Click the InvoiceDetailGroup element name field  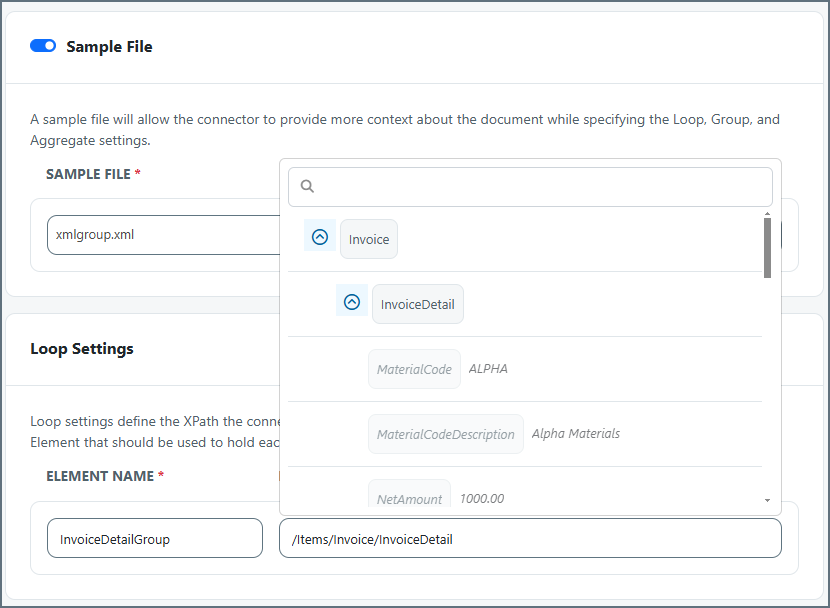154,538
